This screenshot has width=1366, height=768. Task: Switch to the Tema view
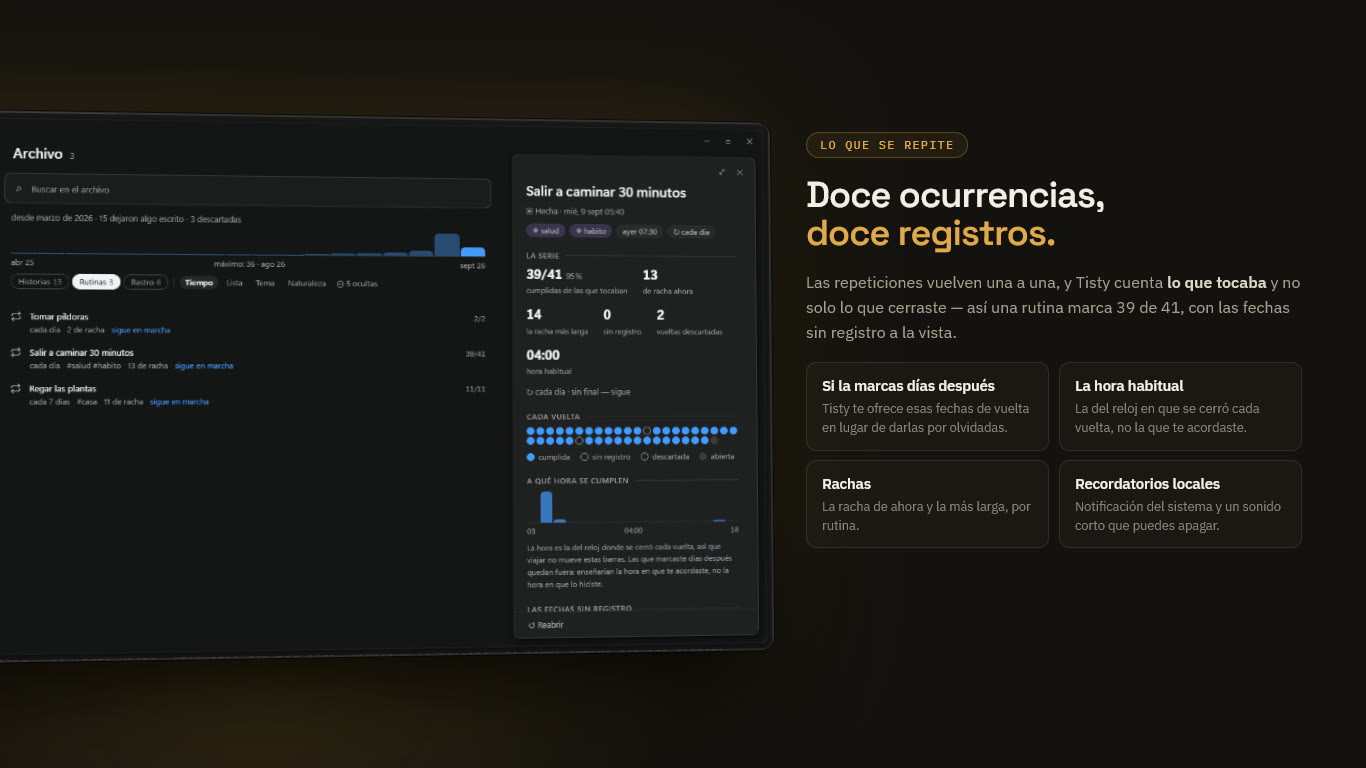[265, 283]
